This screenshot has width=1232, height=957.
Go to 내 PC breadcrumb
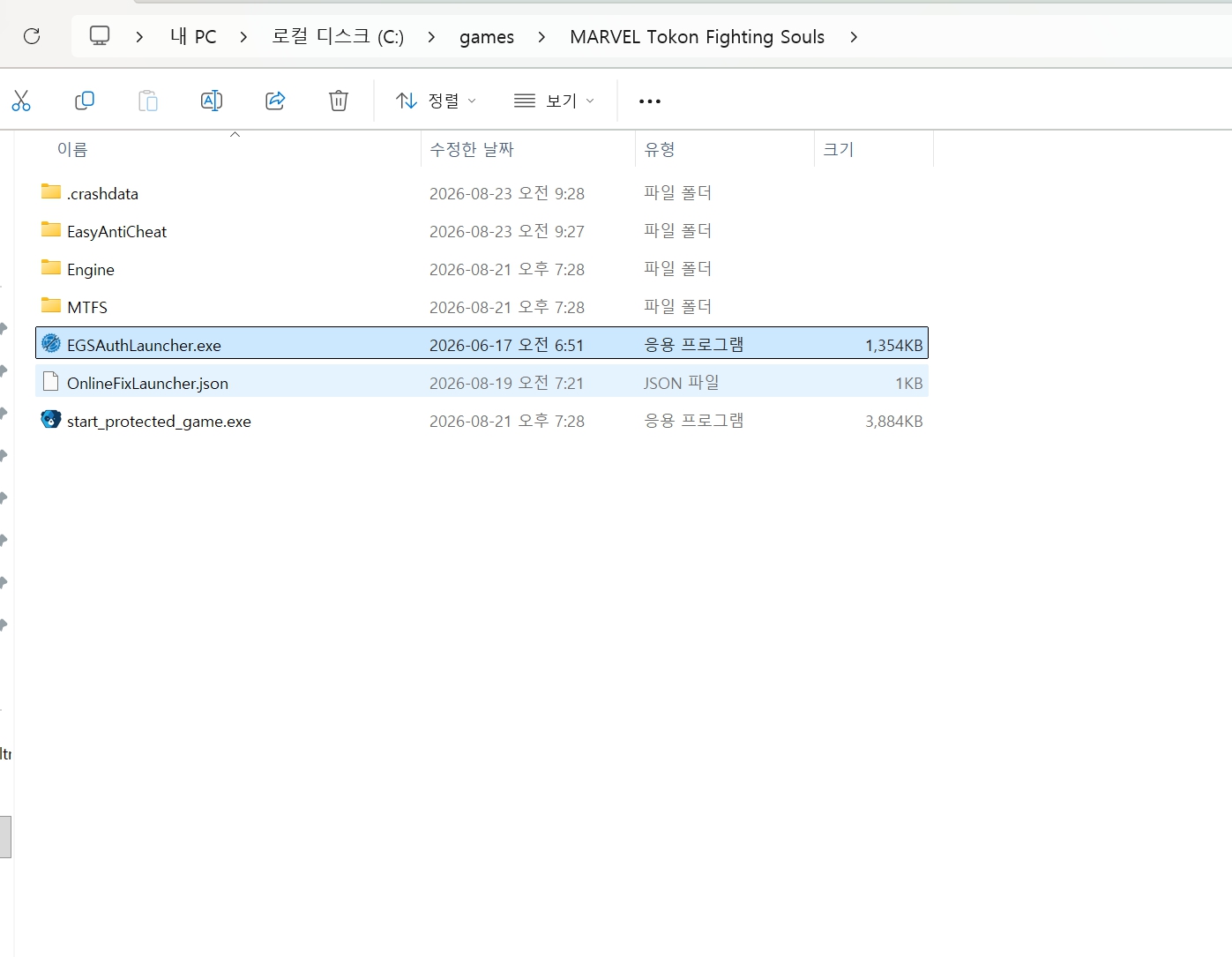tap(193, 37)
